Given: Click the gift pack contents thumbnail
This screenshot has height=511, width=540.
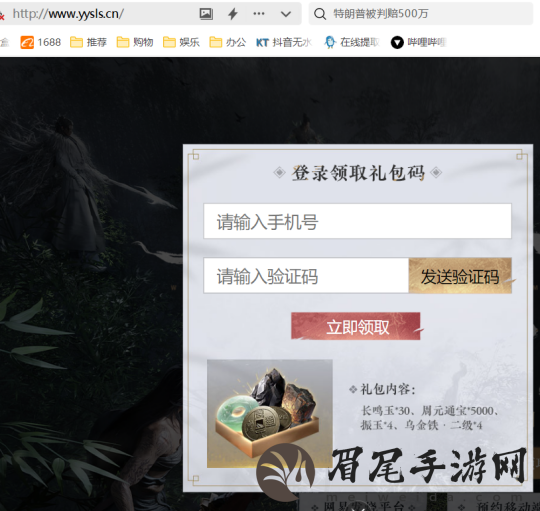Looking at the screenshot, I should click(x=270, y=414).
